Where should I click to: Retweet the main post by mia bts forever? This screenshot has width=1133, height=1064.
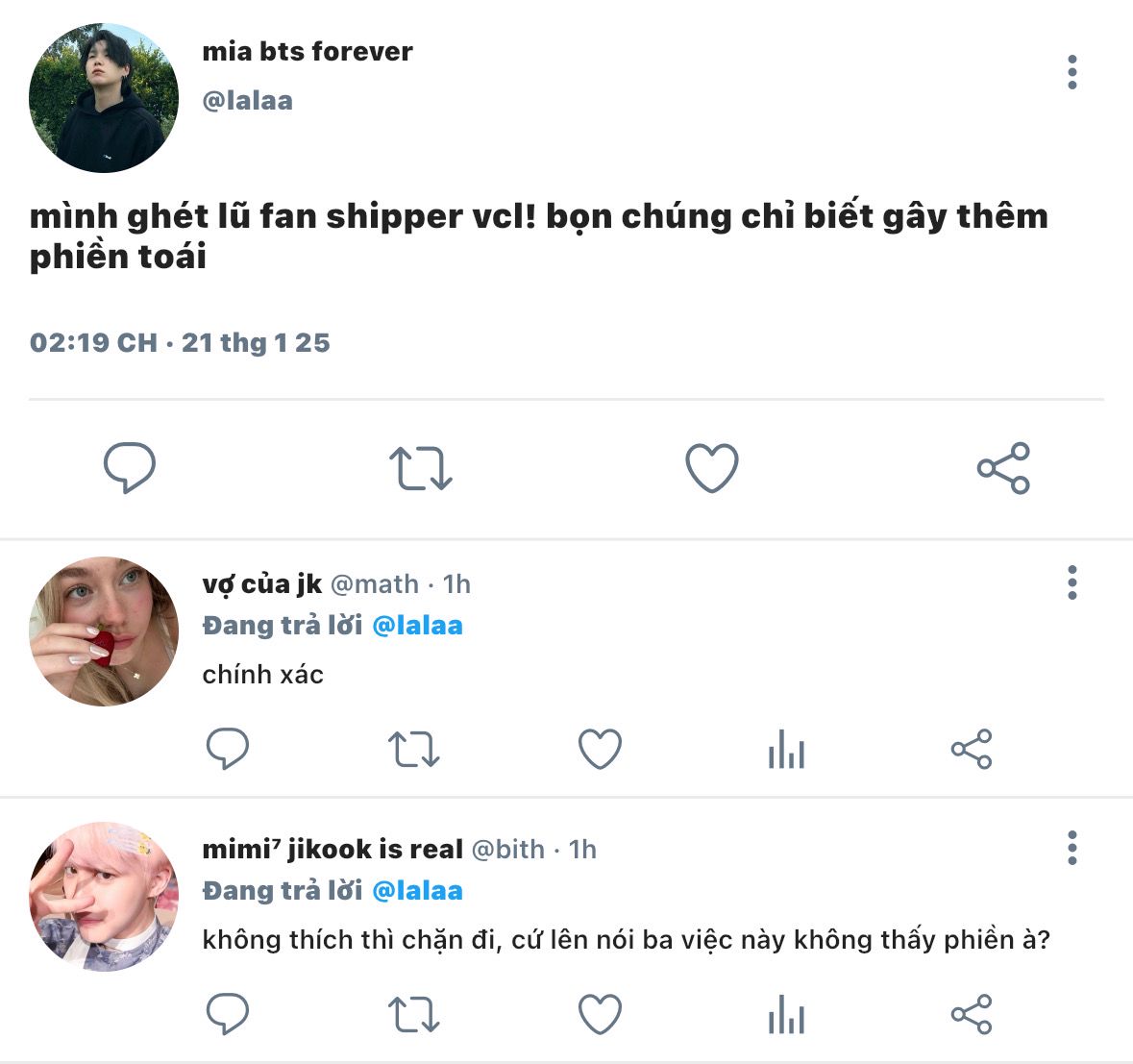pos(421,468)
